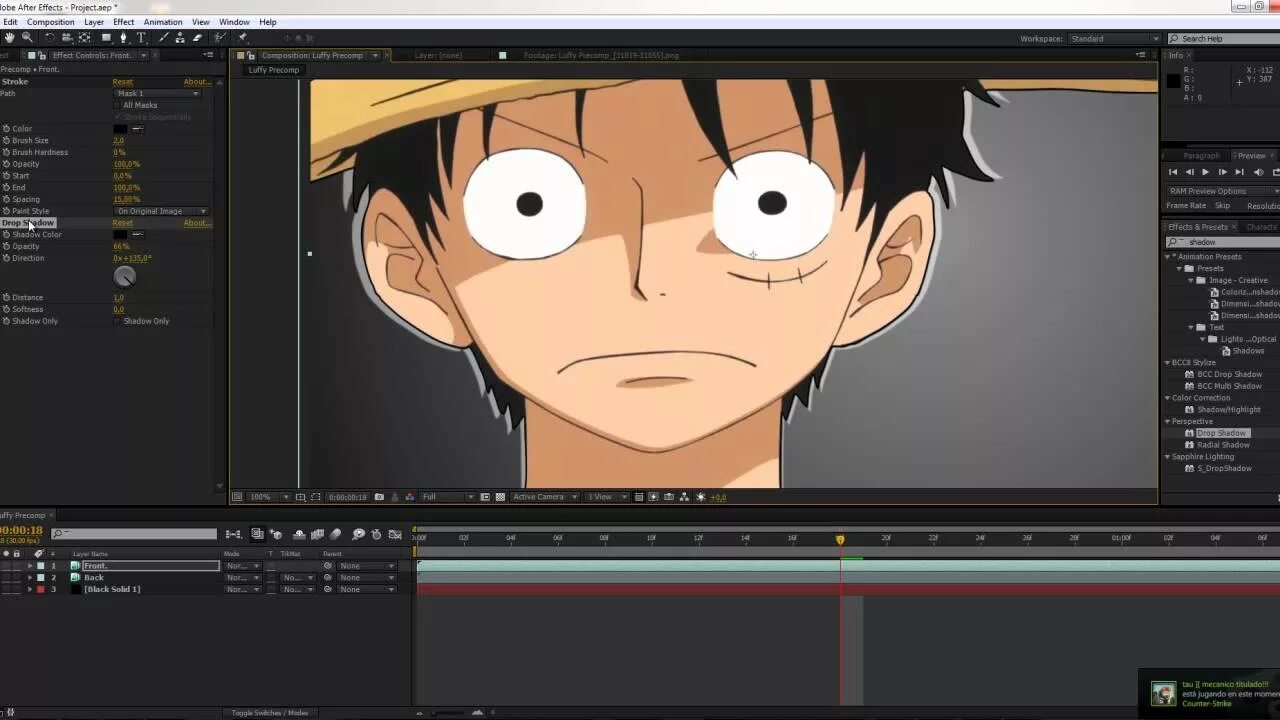Enable Draft 3D in timeline

[277, 535]
